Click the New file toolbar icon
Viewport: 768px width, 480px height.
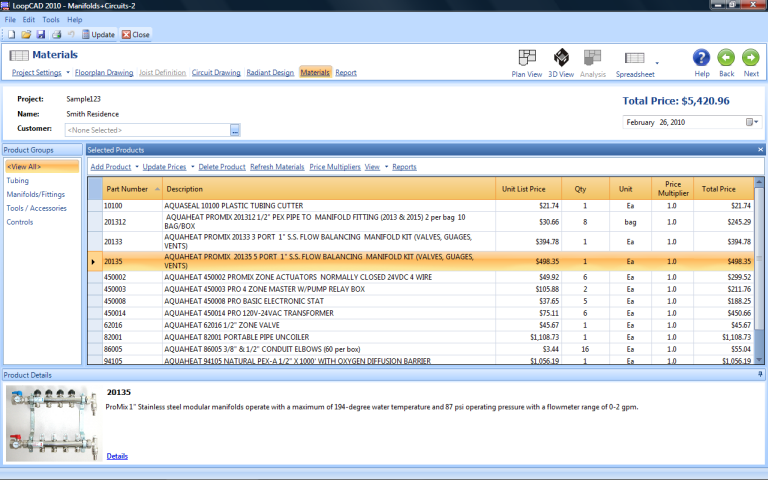click(11, 34)
